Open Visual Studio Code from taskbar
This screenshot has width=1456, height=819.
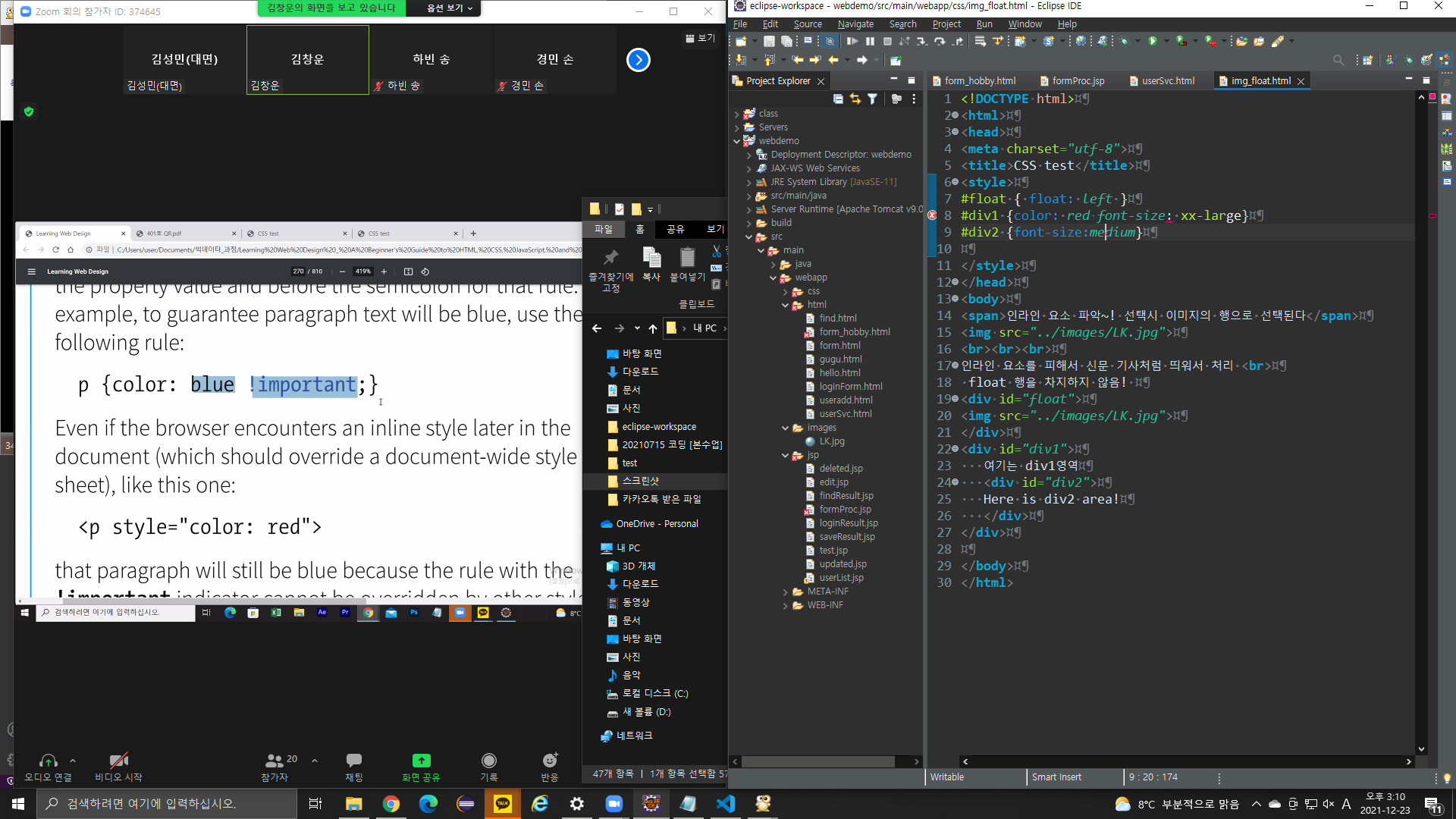click(x=726, y=804)
